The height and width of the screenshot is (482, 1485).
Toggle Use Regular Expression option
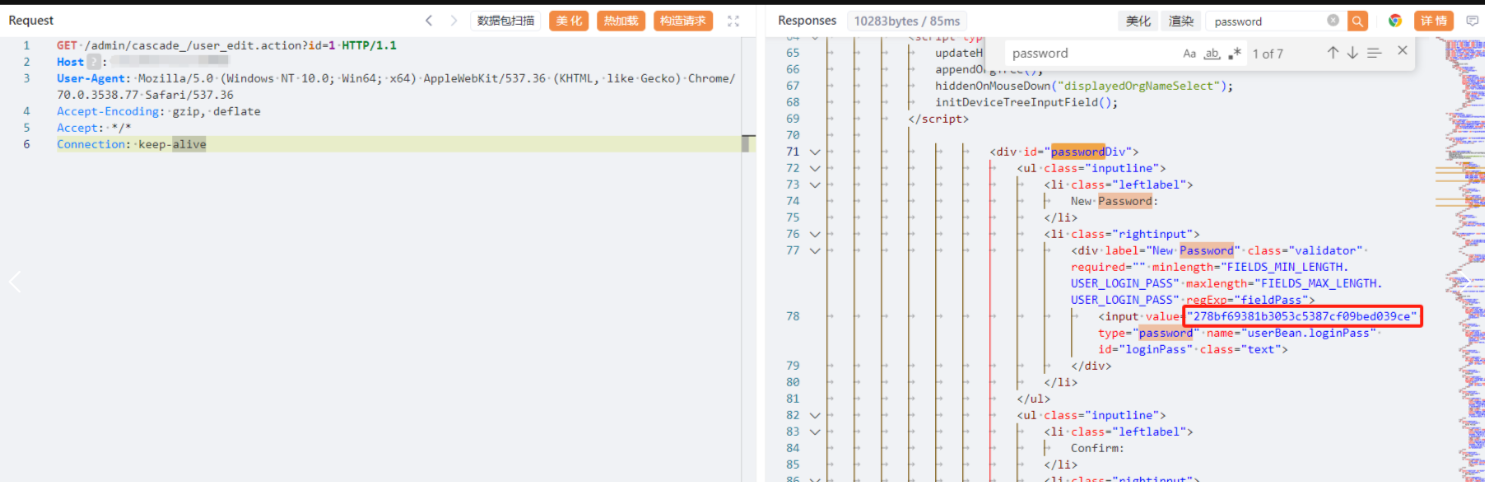(1234, 54)
